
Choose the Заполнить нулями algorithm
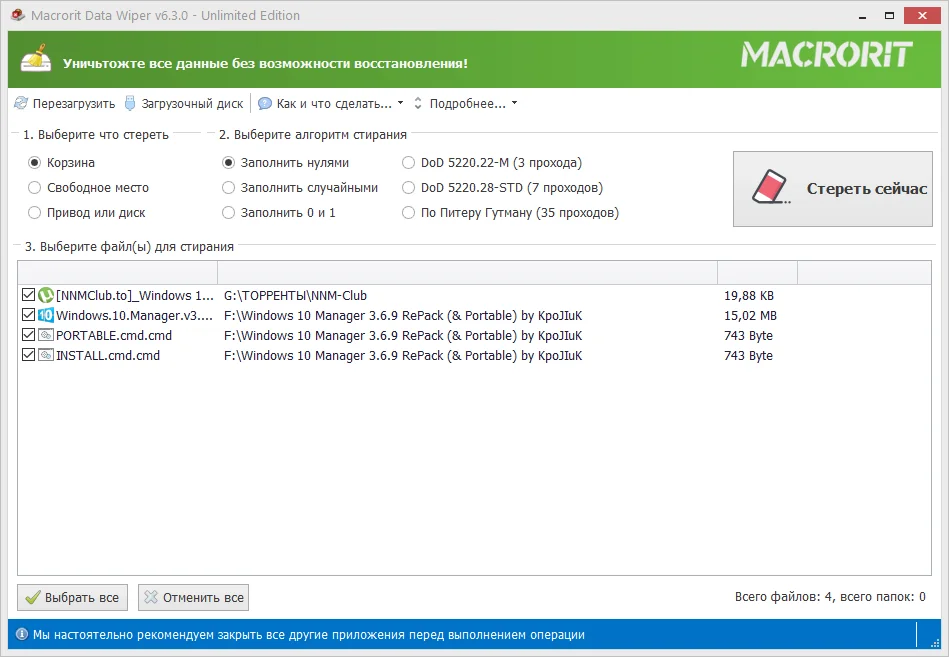228,163
